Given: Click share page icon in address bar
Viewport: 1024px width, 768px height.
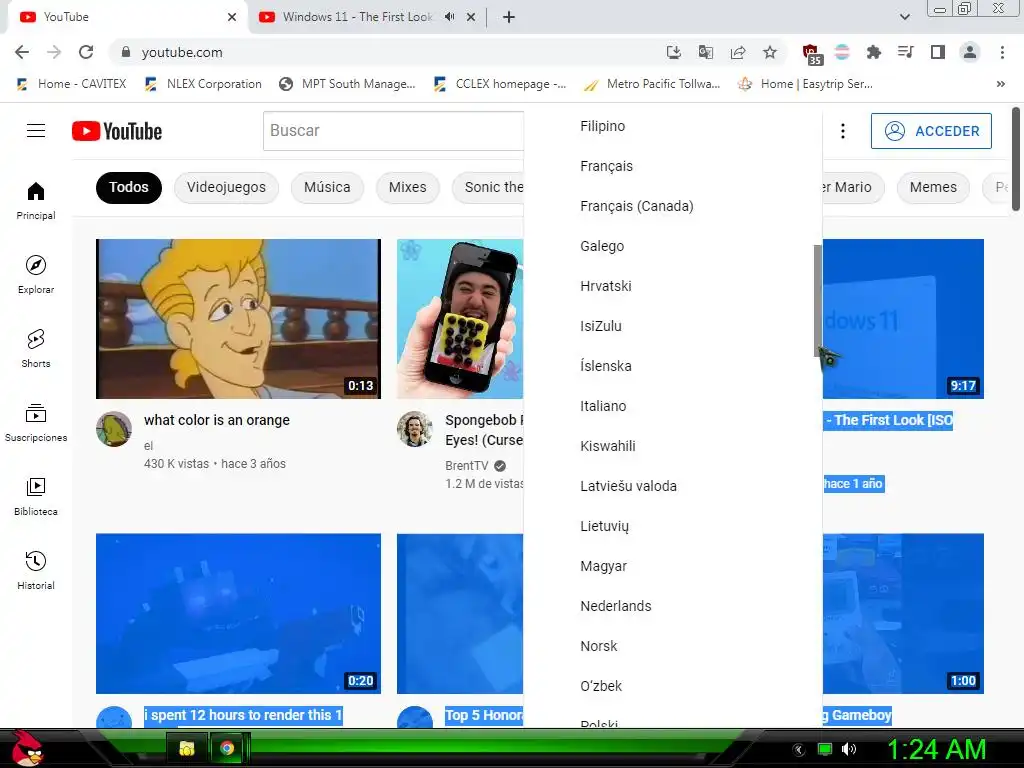Looking at the screenshot, I should pos(738,52).
